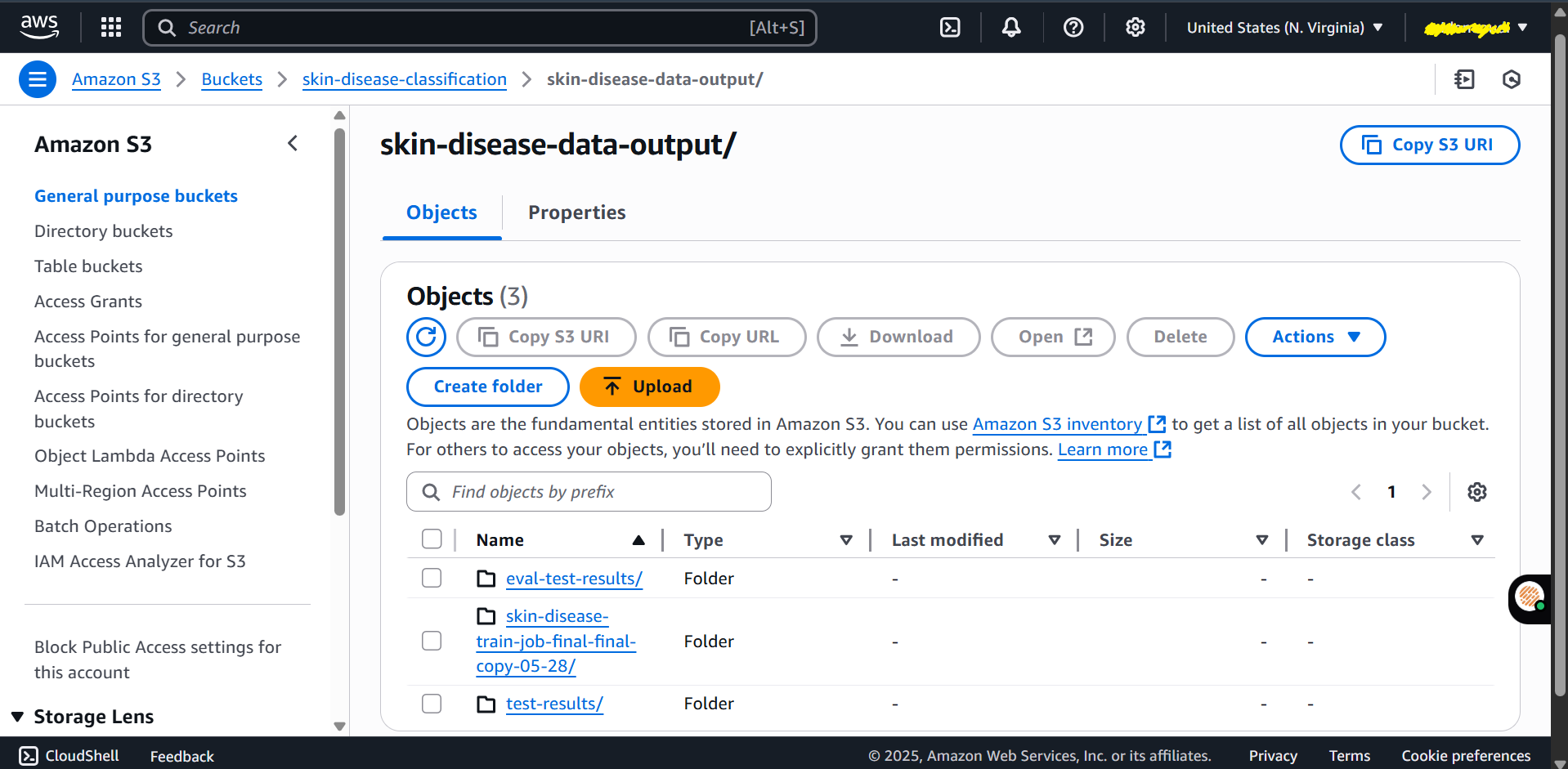Click top-right Copy S3 URI button
Screen dimensions: 1568x769
1430,145
